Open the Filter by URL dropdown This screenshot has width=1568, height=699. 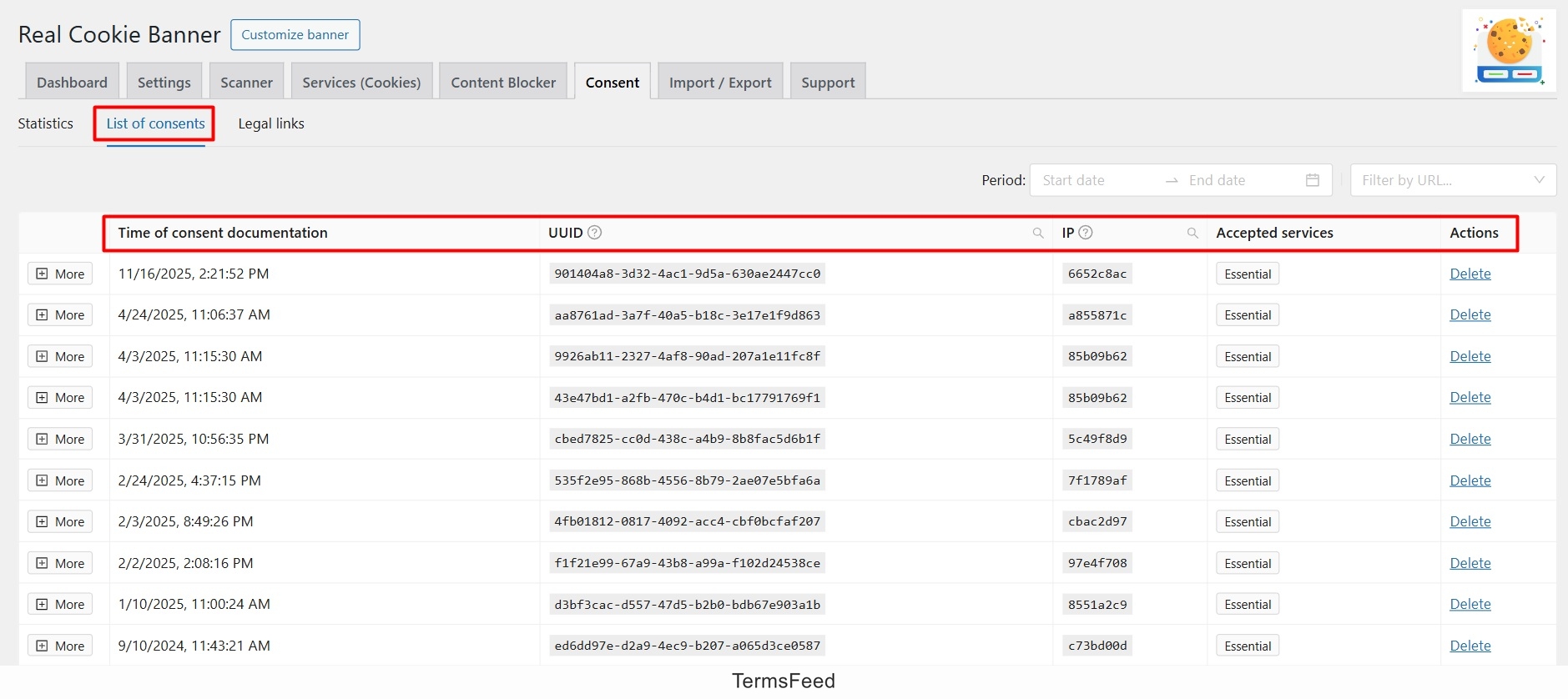1453,180
